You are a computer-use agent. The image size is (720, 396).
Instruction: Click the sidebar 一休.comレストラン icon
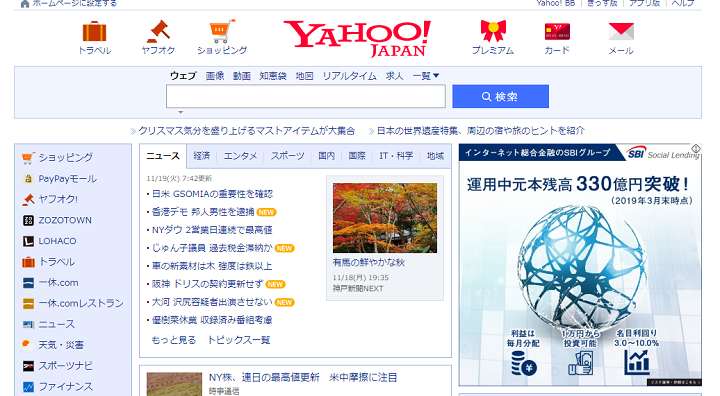point(28,304)
